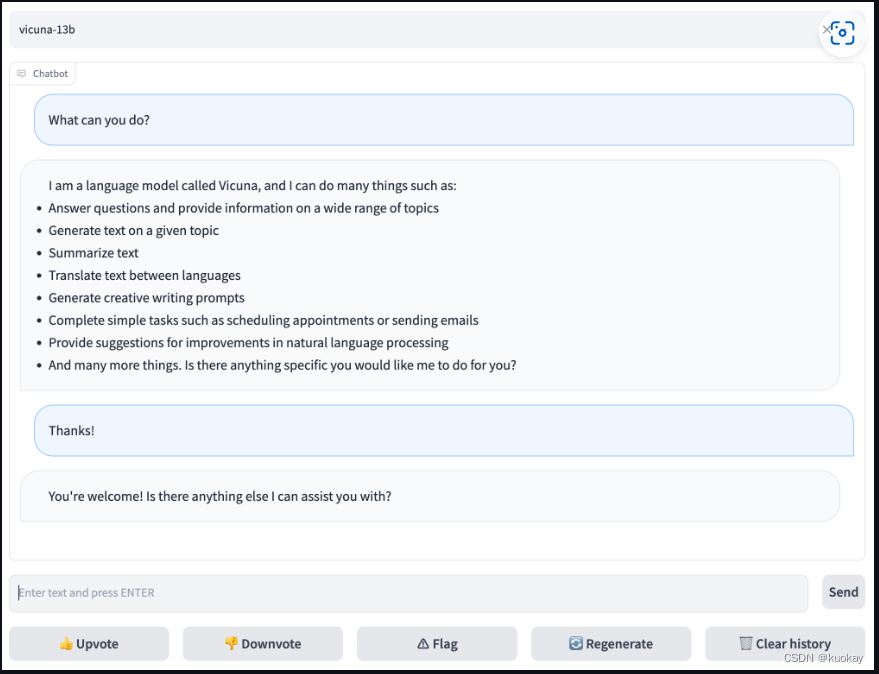Downvote the chatbot response
This screenshot has width=879, height=674.
(x=263, y=644)
